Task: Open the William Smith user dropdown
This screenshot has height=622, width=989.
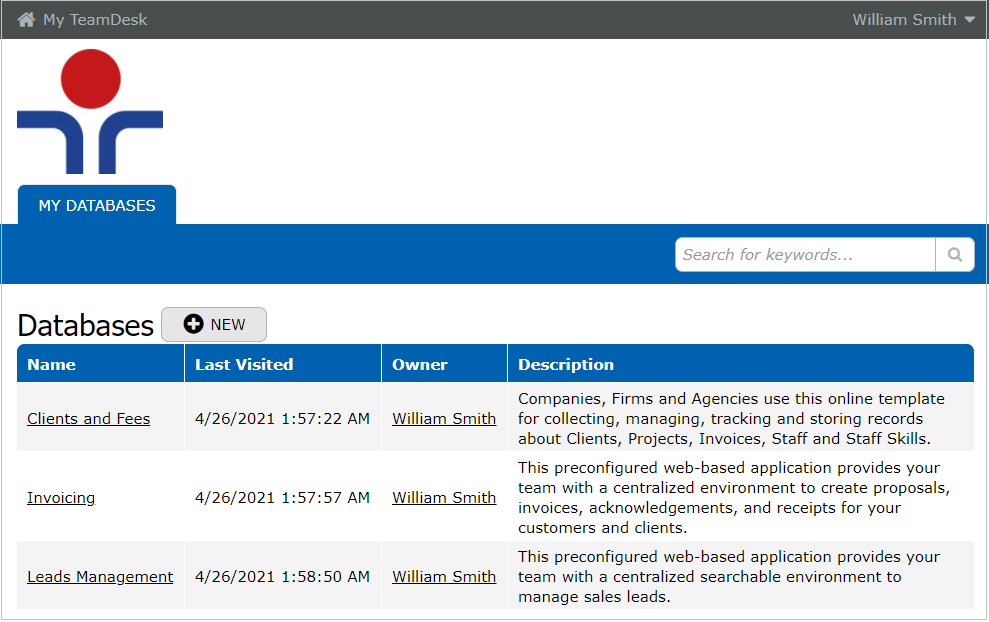Action: tap(913, 20)
